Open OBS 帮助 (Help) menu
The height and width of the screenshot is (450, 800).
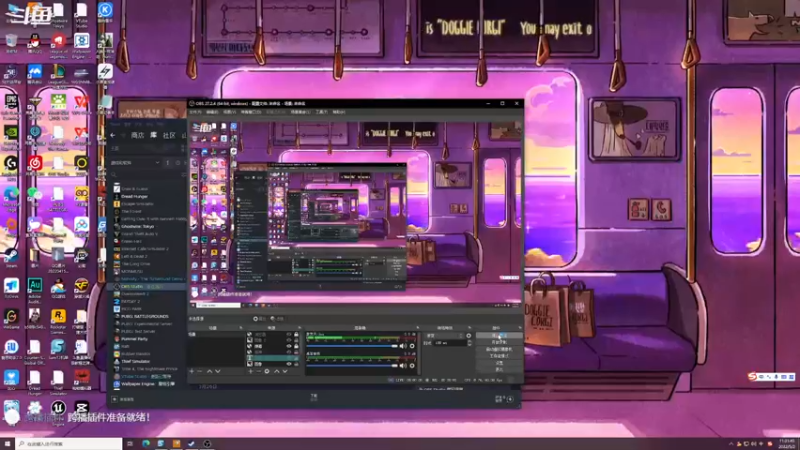339,112
